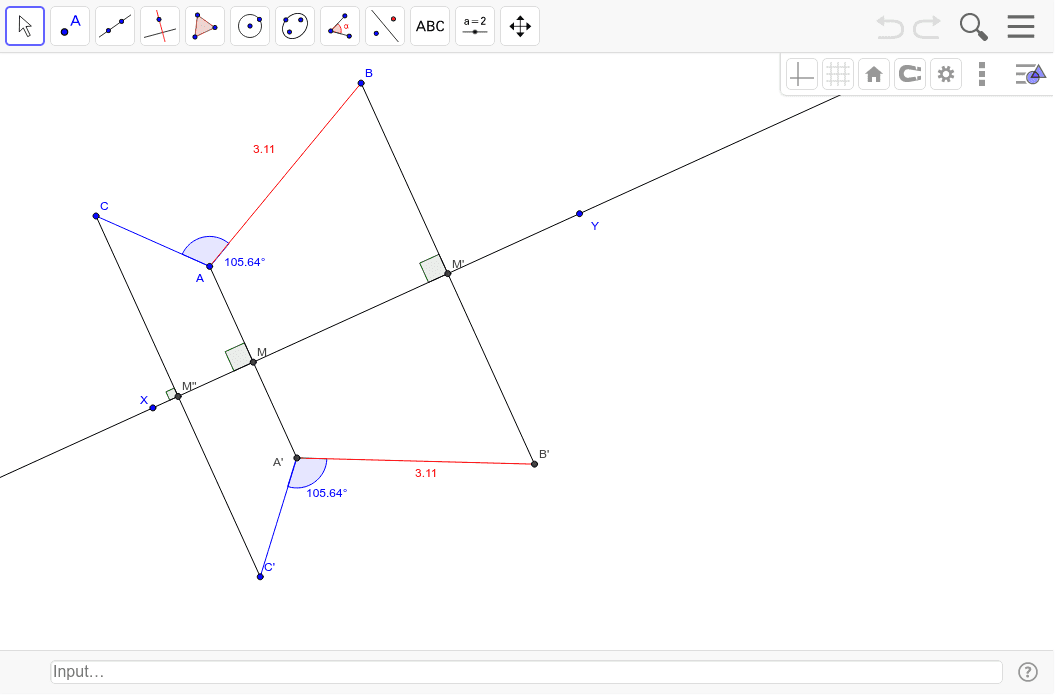Click point M intersection
1055x695 pixels.
(253, 362)
